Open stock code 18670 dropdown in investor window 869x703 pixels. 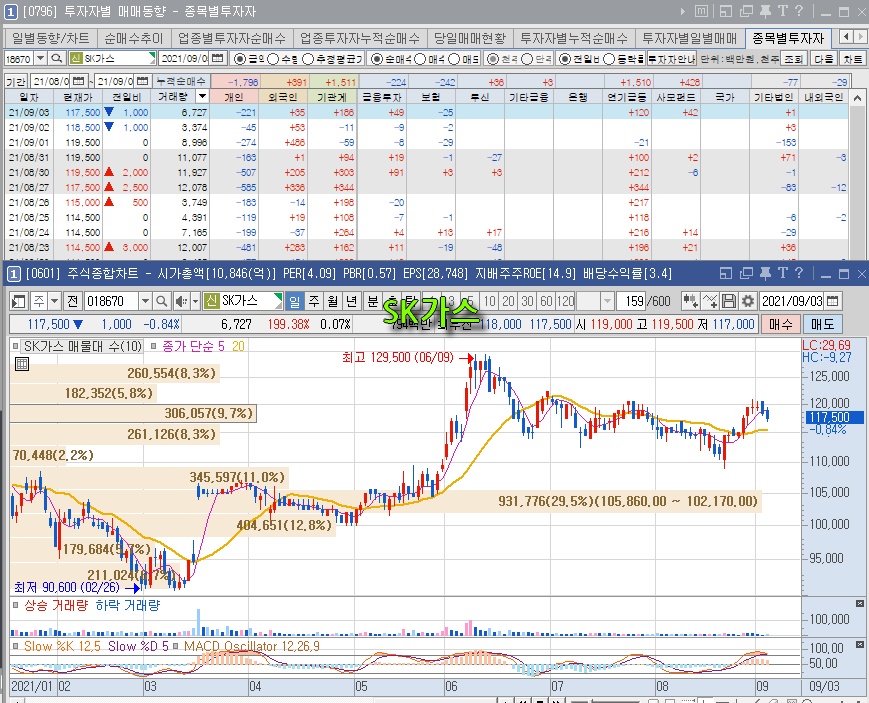coord(40,58)
